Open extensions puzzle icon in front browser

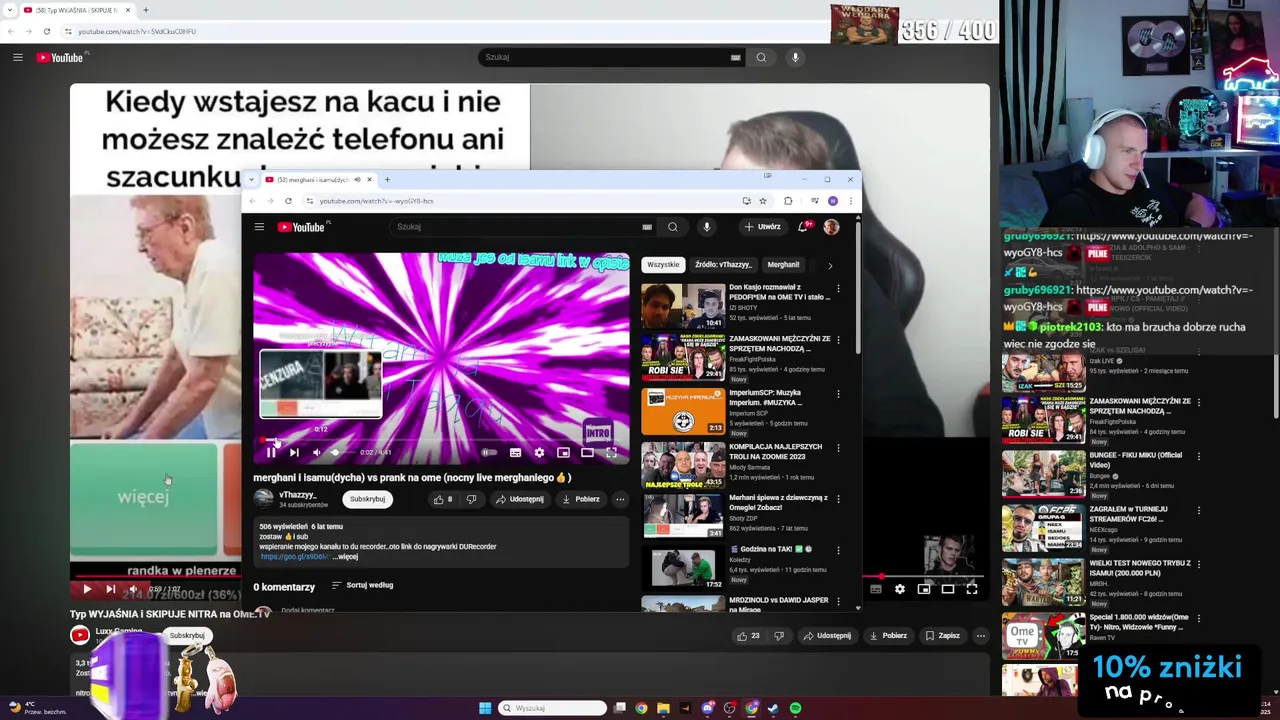788,201
